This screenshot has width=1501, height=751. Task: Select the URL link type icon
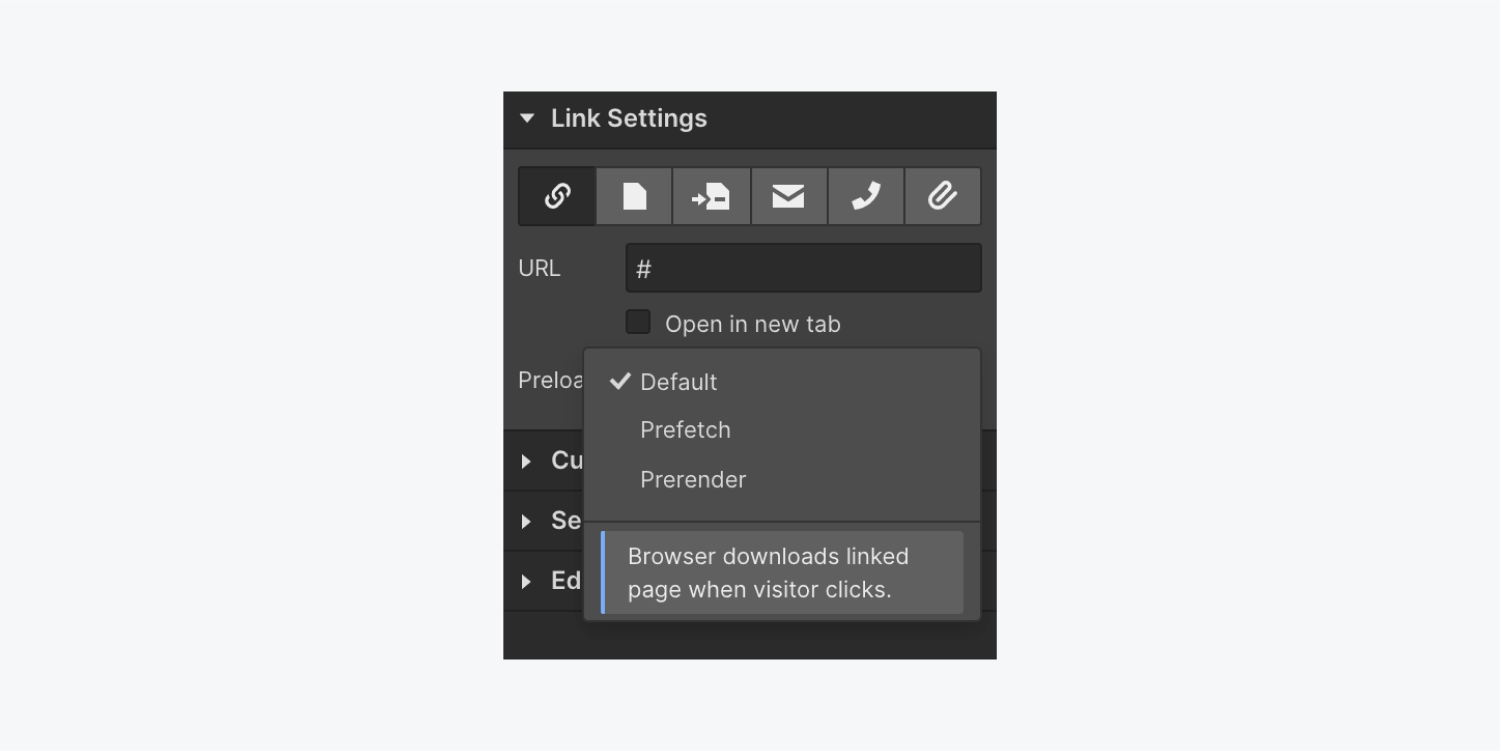click(x=557, y=196)
